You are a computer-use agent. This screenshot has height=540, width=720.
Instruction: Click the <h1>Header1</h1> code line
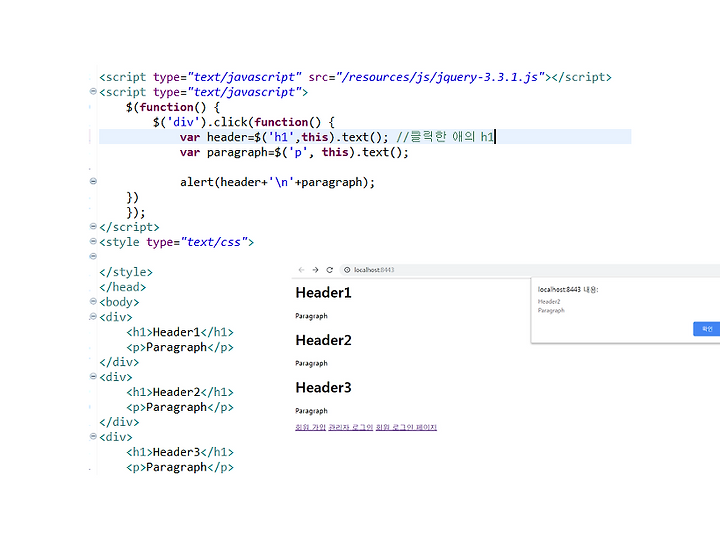coord(180,332)
